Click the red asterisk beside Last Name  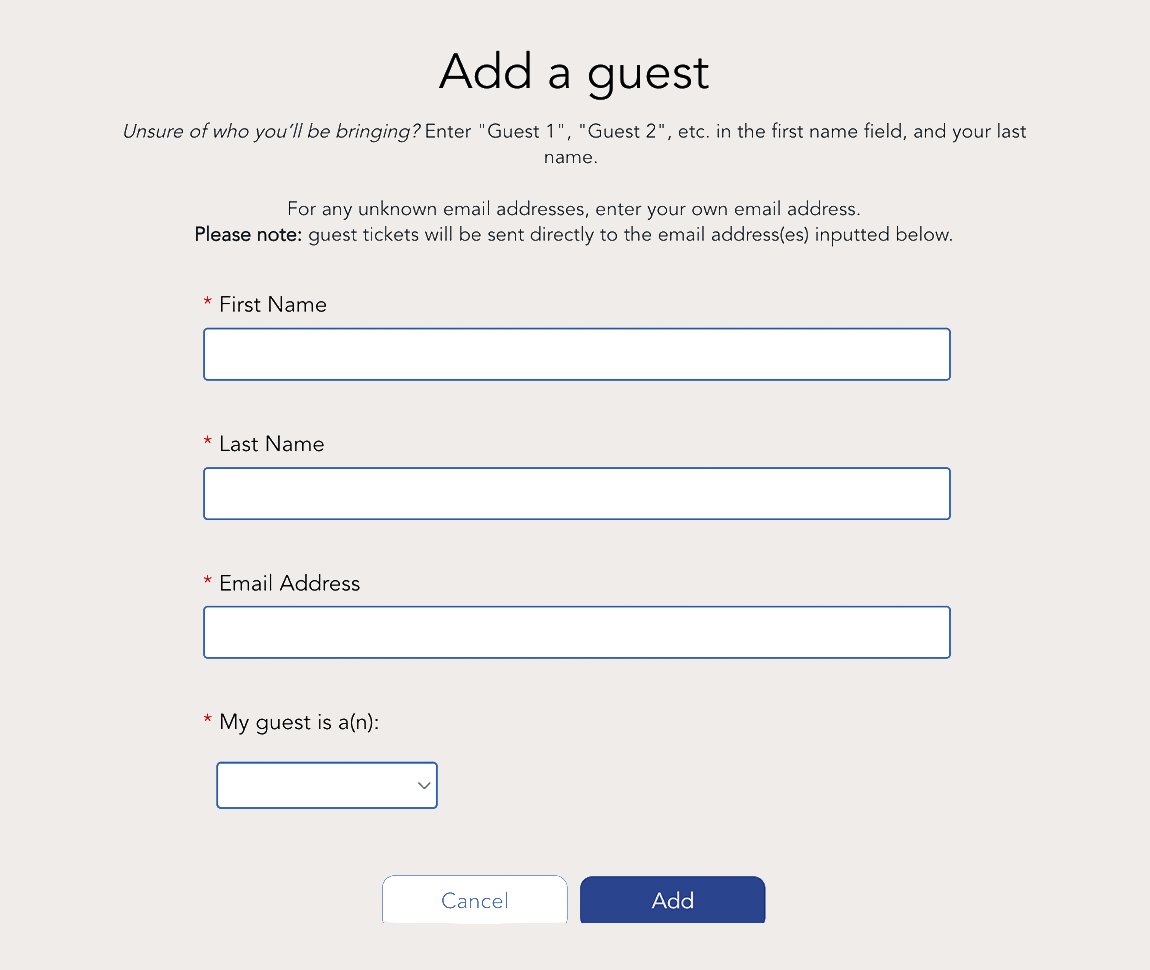[207, 443]
